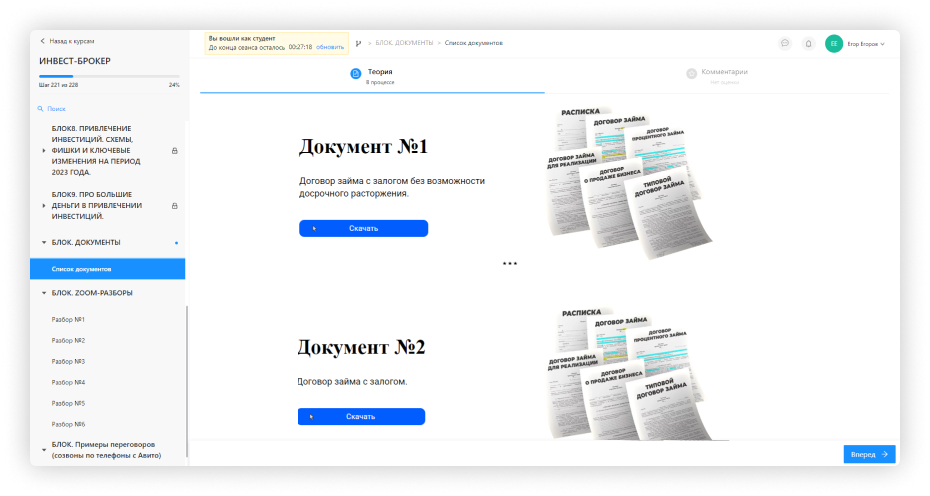Expand БЛОК8 Привлечение инвестиций section
Screen dimensions: 930x496
pyautogui.click(x=44, y=151)
